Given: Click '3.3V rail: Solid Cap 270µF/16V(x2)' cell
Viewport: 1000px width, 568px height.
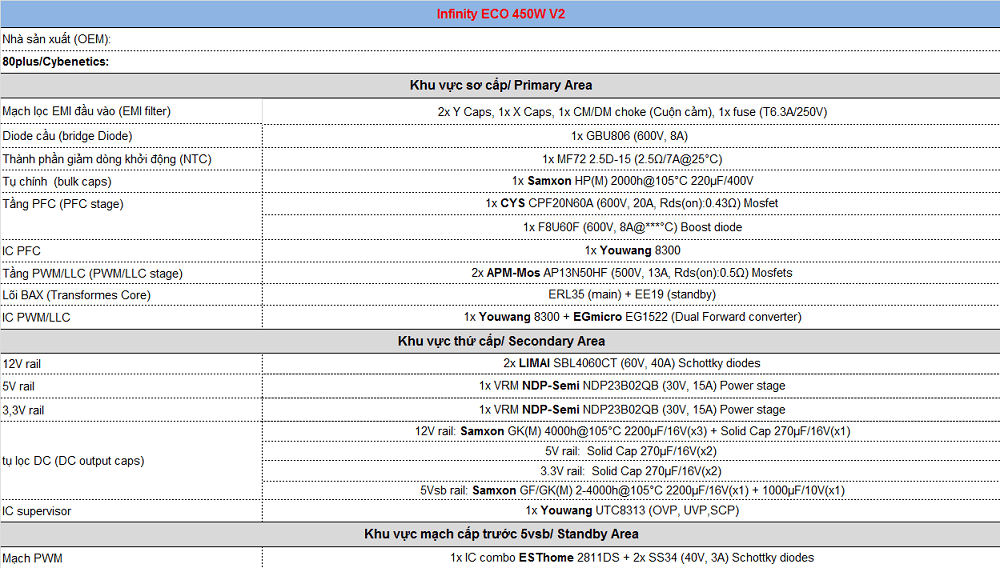Looking at the screenshot, I should click(x=631, y=471).
